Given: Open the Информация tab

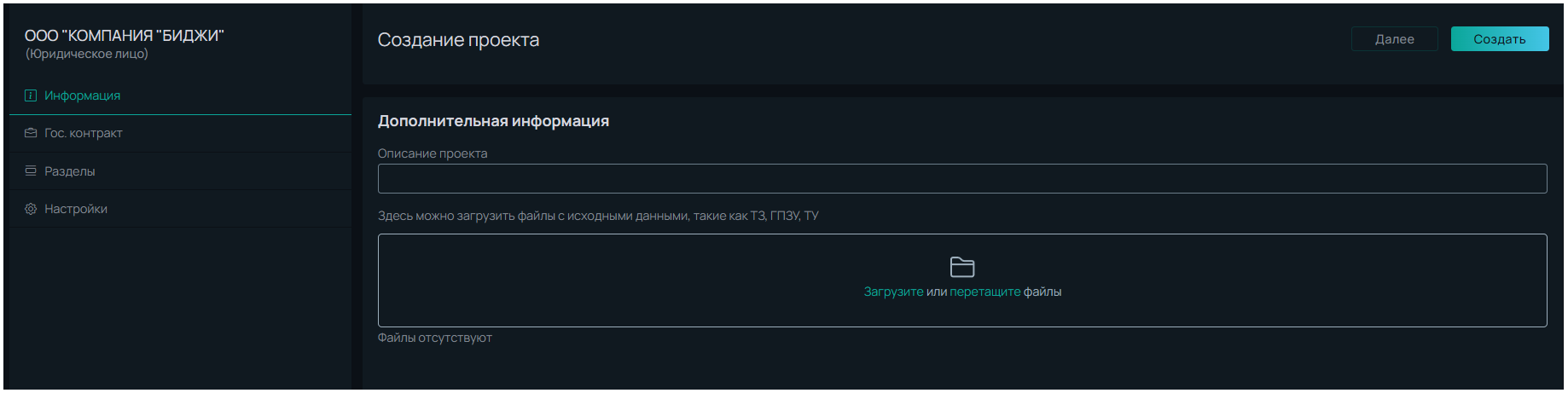Looking at the screenshot, I should (x=180, y=95).
